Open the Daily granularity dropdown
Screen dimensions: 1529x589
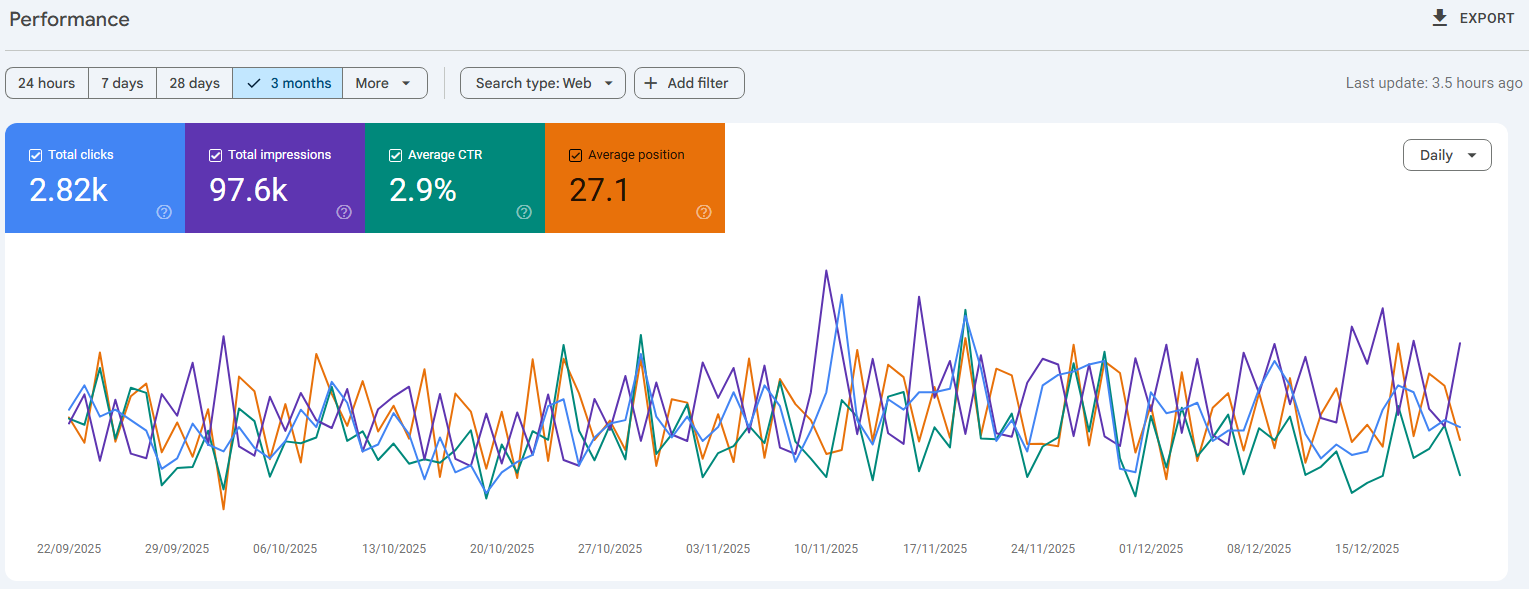[x=1447, y=155]
